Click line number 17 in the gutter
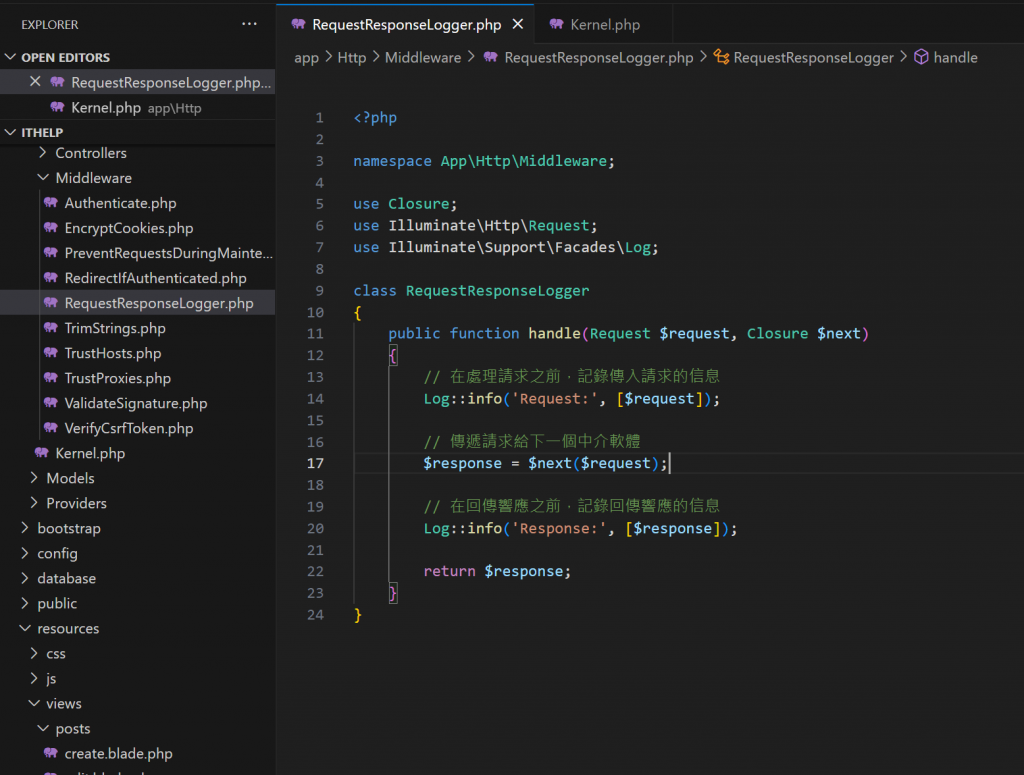Image resolution: width=1024 pixels, height=775 pixels. pos(315,463)
